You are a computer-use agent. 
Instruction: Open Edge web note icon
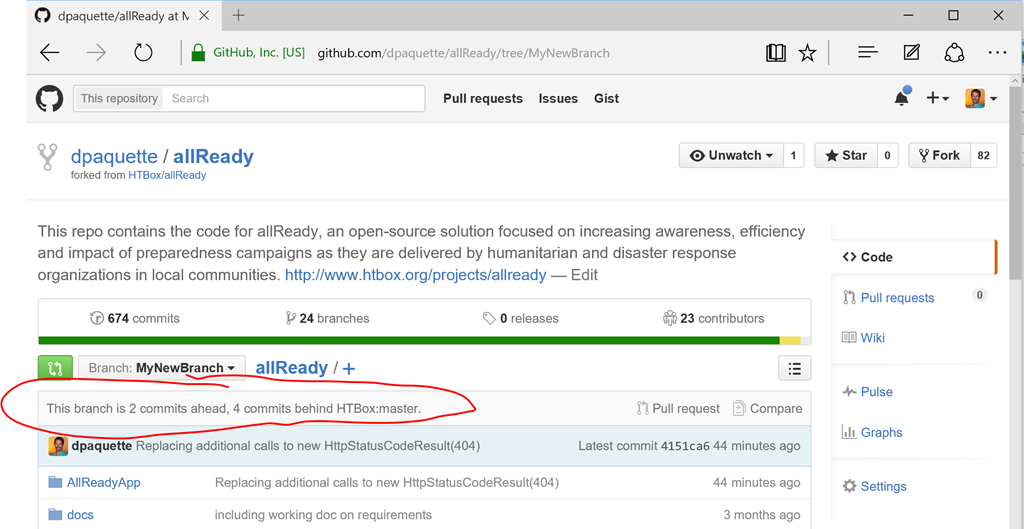coord(911,52)
